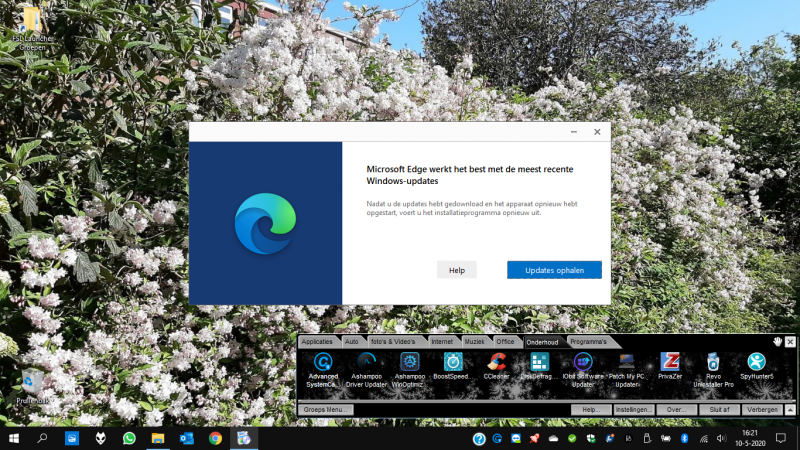Click the hand icon in launcher header
The width and height of the screenshot is (800, 450).
coord(777,341)
